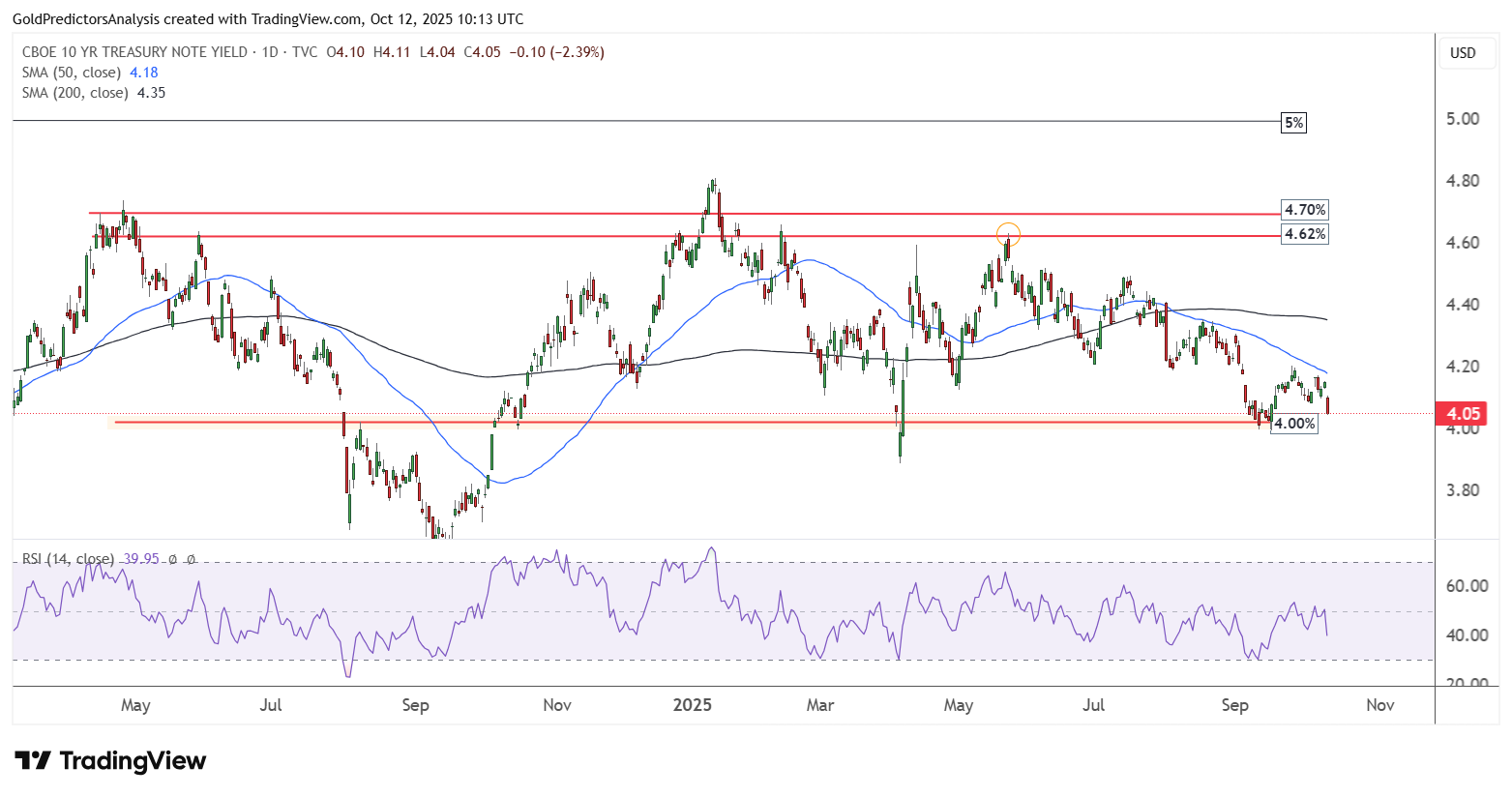Select the 4.70% resistance label

(1305, 210)
